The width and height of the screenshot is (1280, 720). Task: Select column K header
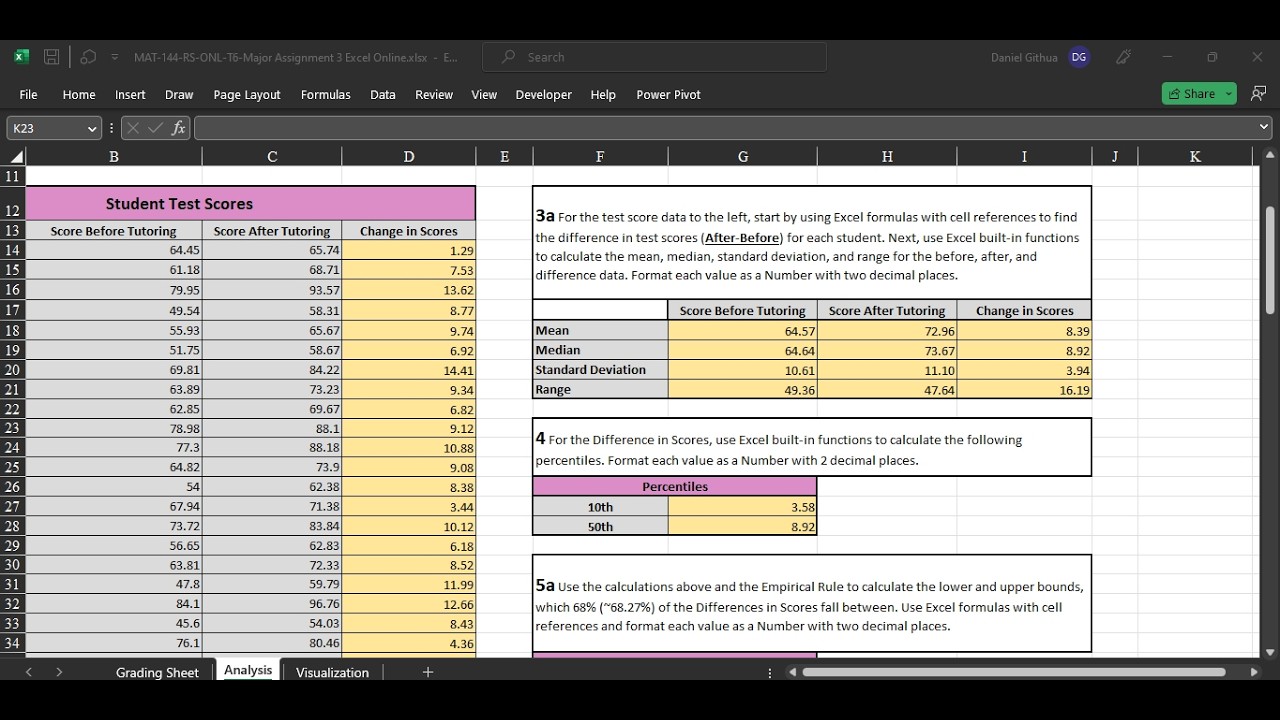(x=1195, y=156)
